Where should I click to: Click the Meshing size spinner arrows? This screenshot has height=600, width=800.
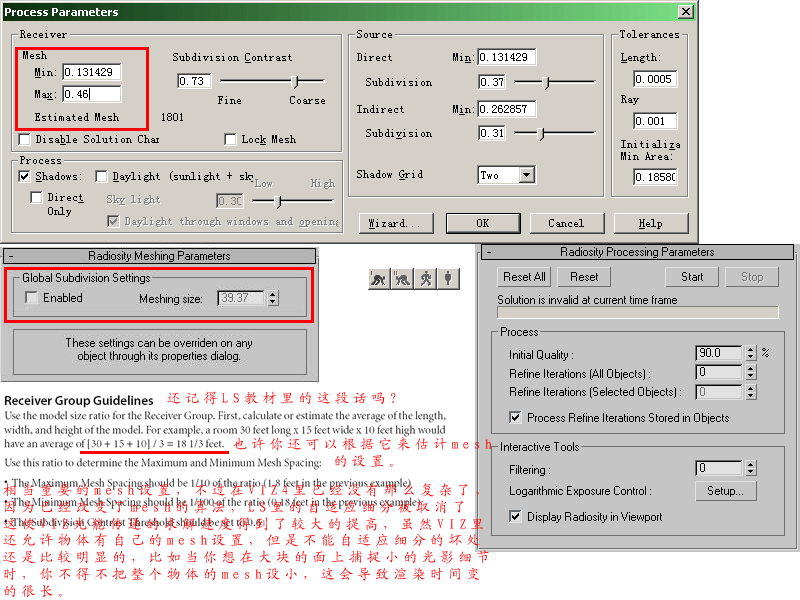coord(273,298)
